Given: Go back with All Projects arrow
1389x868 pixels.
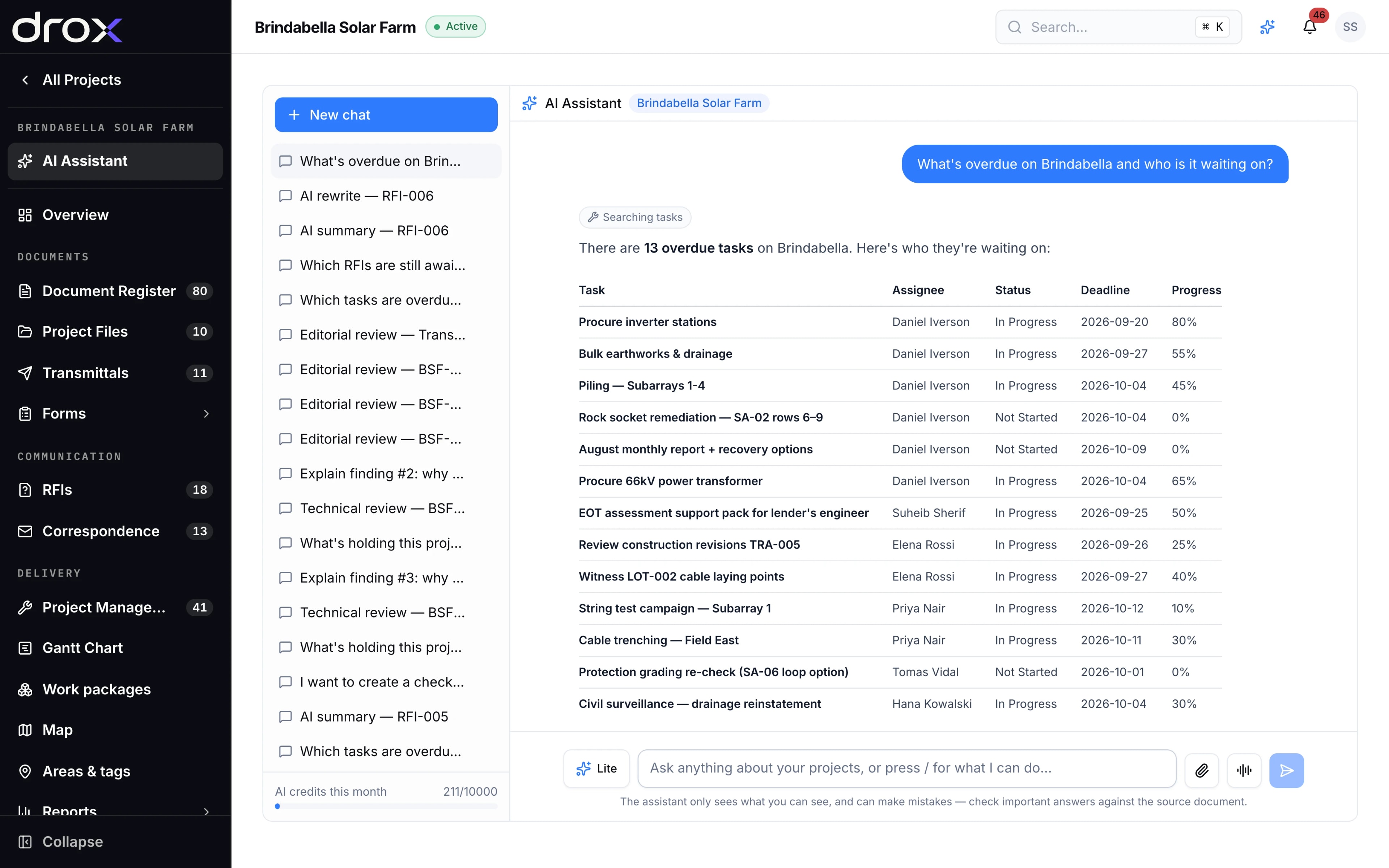Looking at the screenshot, I should (x=25, y=80).
